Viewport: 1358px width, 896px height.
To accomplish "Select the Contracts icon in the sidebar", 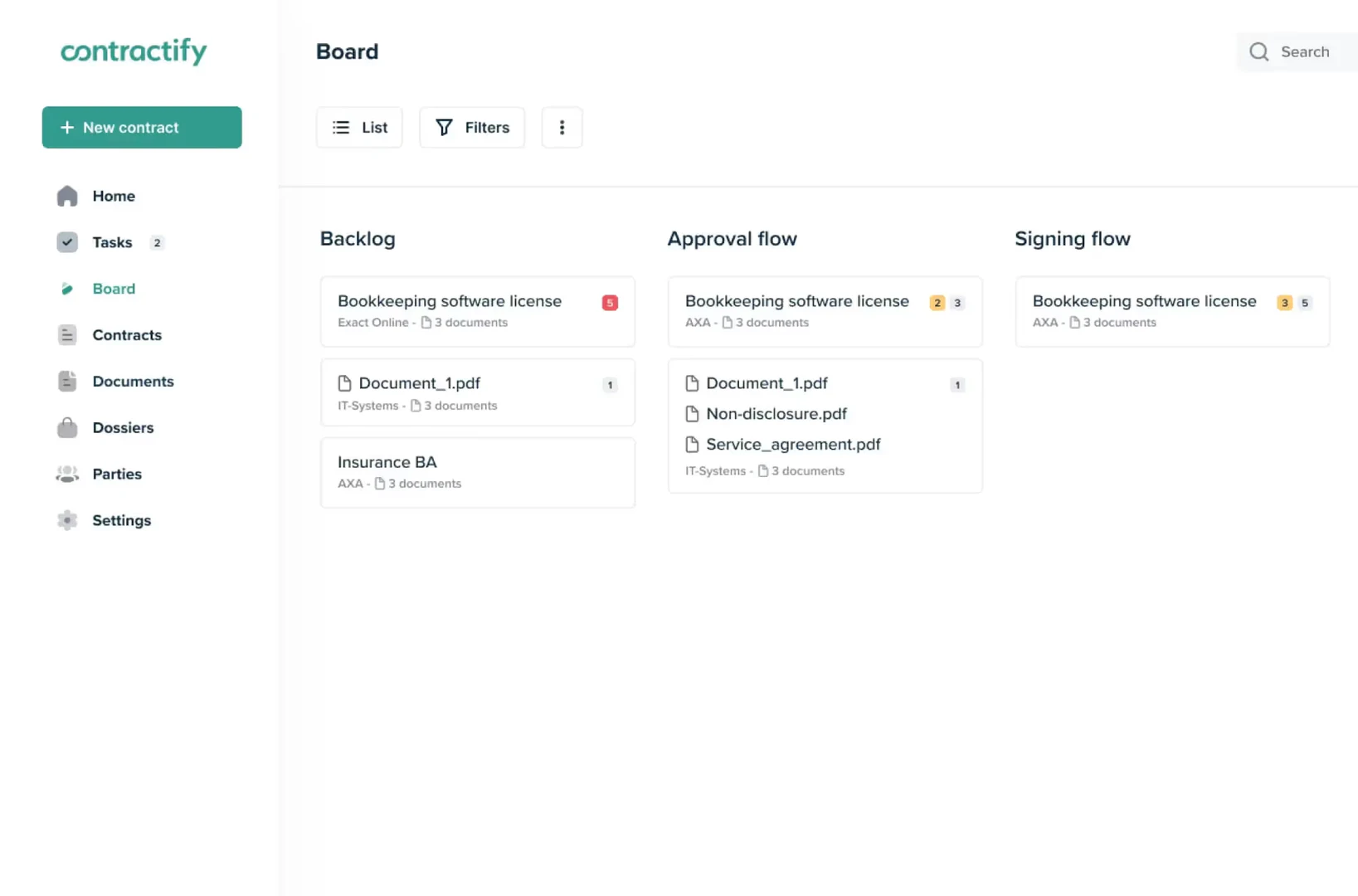I will pos(66,334).
